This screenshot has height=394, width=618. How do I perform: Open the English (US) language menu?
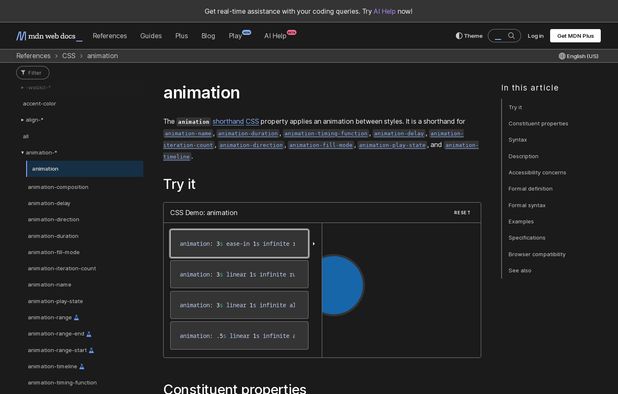click(579, 56)
